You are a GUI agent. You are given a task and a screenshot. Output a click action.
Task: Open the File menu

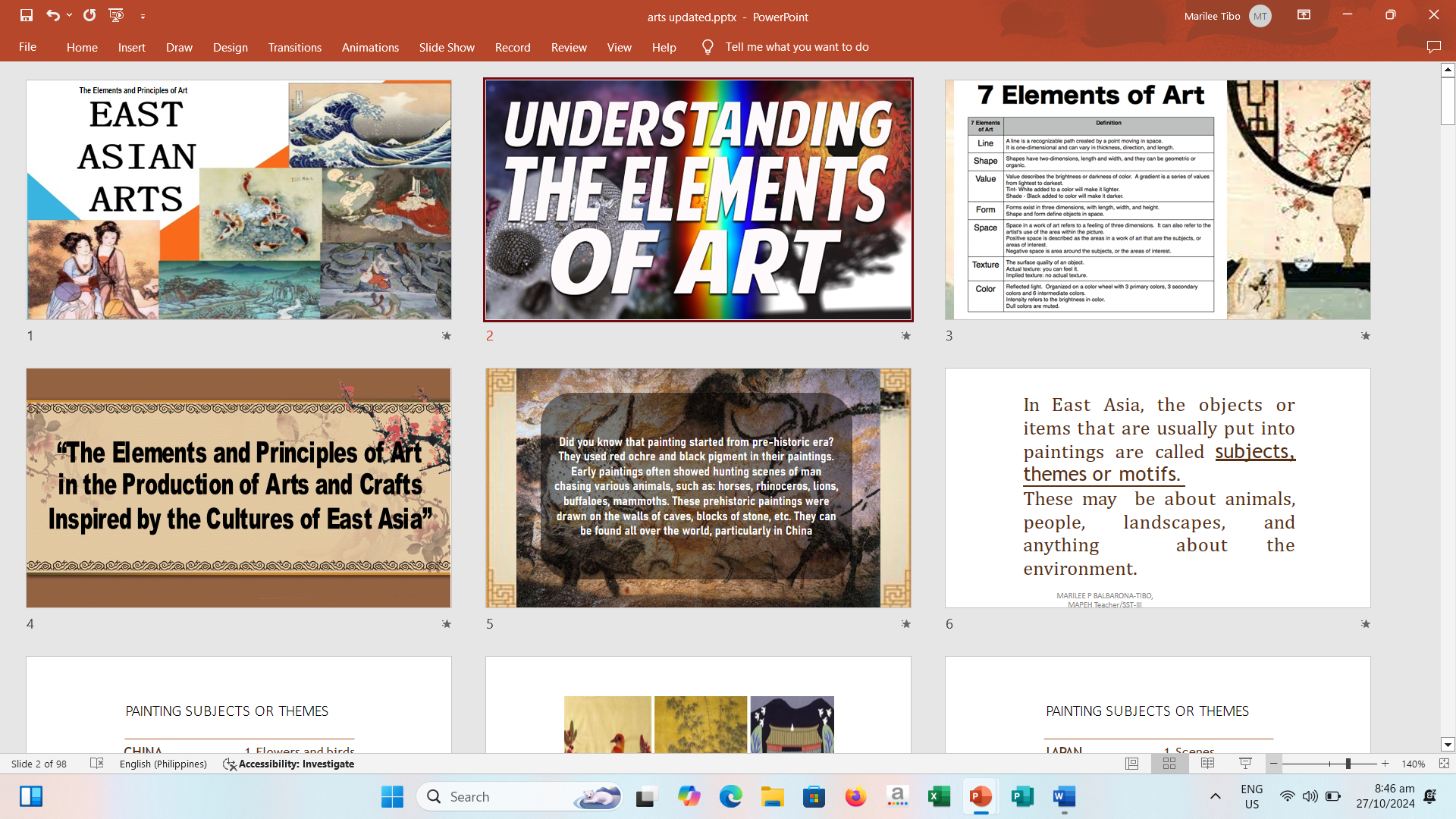(27, 47)
